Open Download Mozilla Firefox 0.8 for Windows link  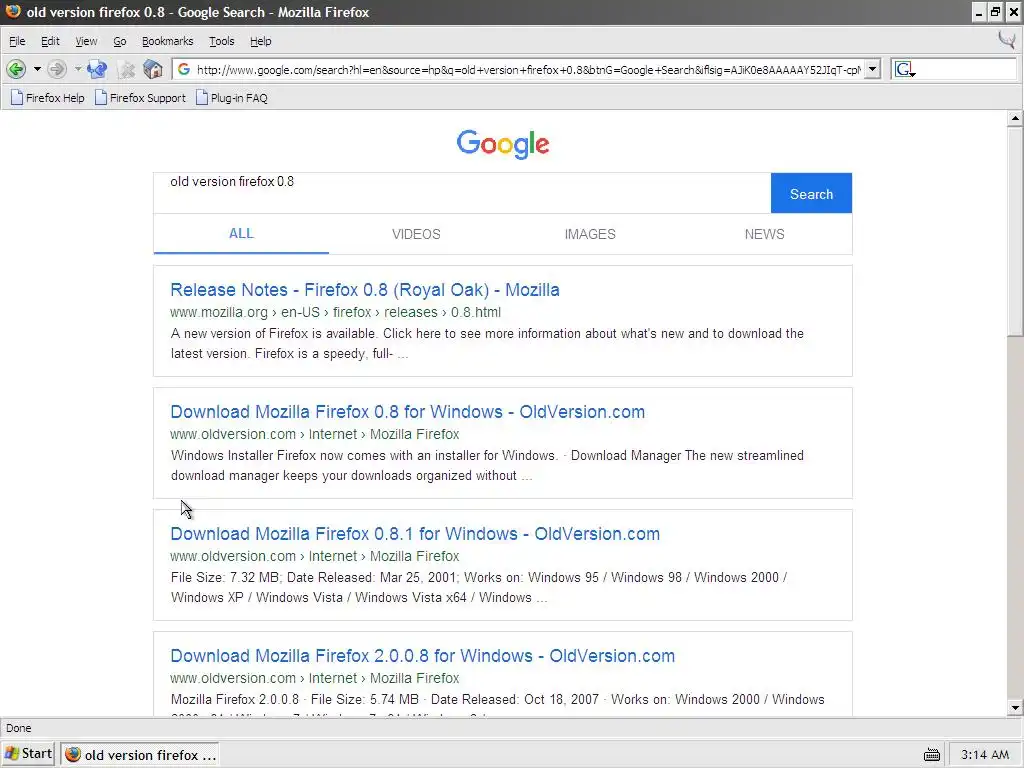click(x=408, y=412)
